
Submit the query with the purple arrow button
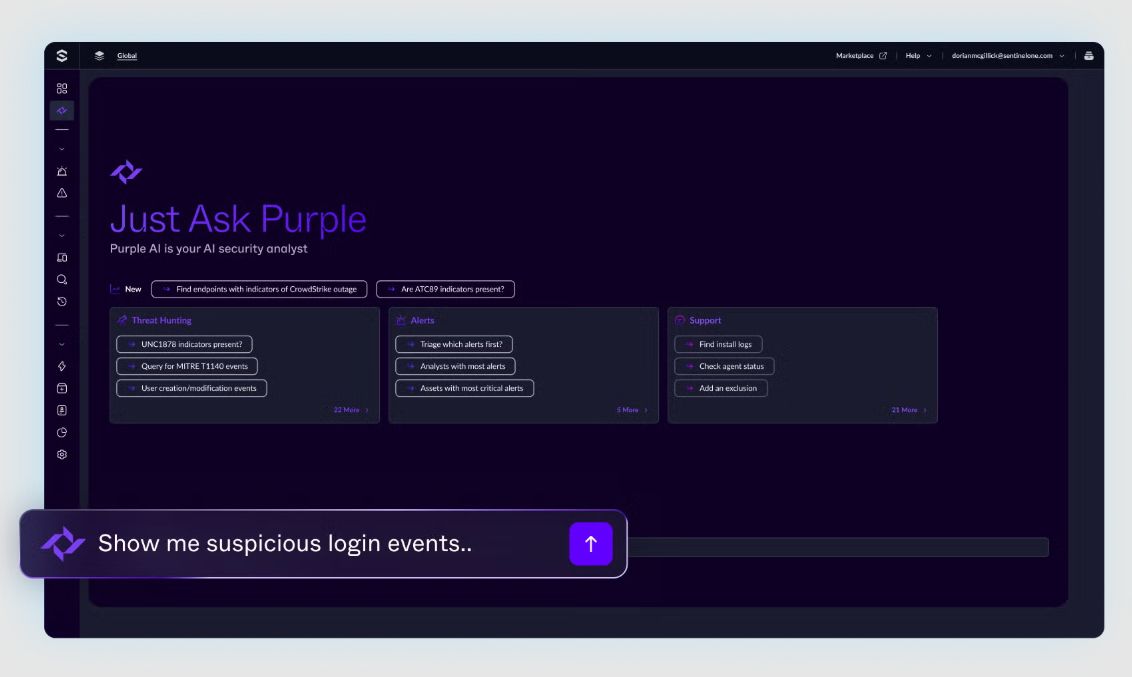590,544
